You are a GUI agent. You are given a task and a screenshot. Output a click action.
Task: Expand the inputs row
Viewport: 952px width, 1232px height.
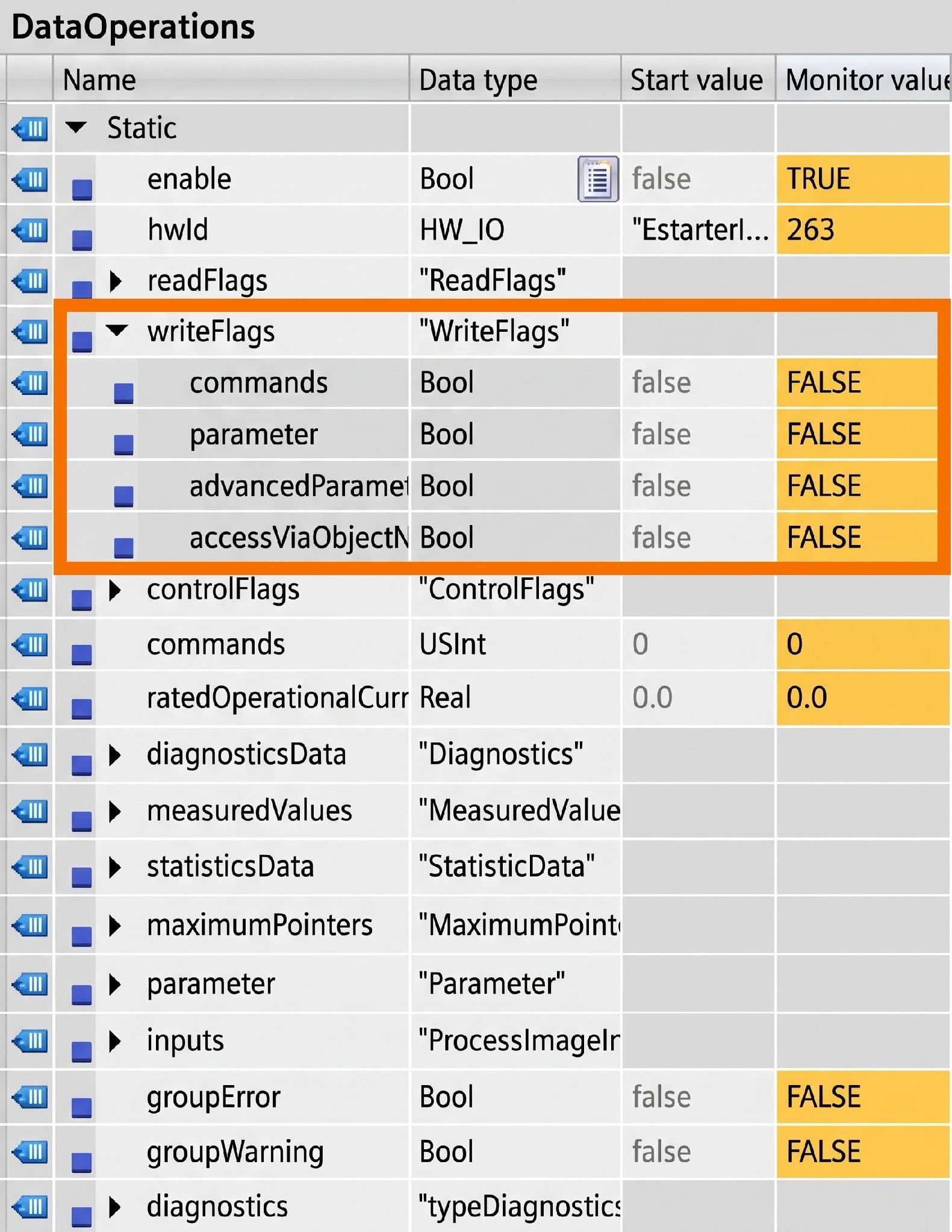[115, 1041]
